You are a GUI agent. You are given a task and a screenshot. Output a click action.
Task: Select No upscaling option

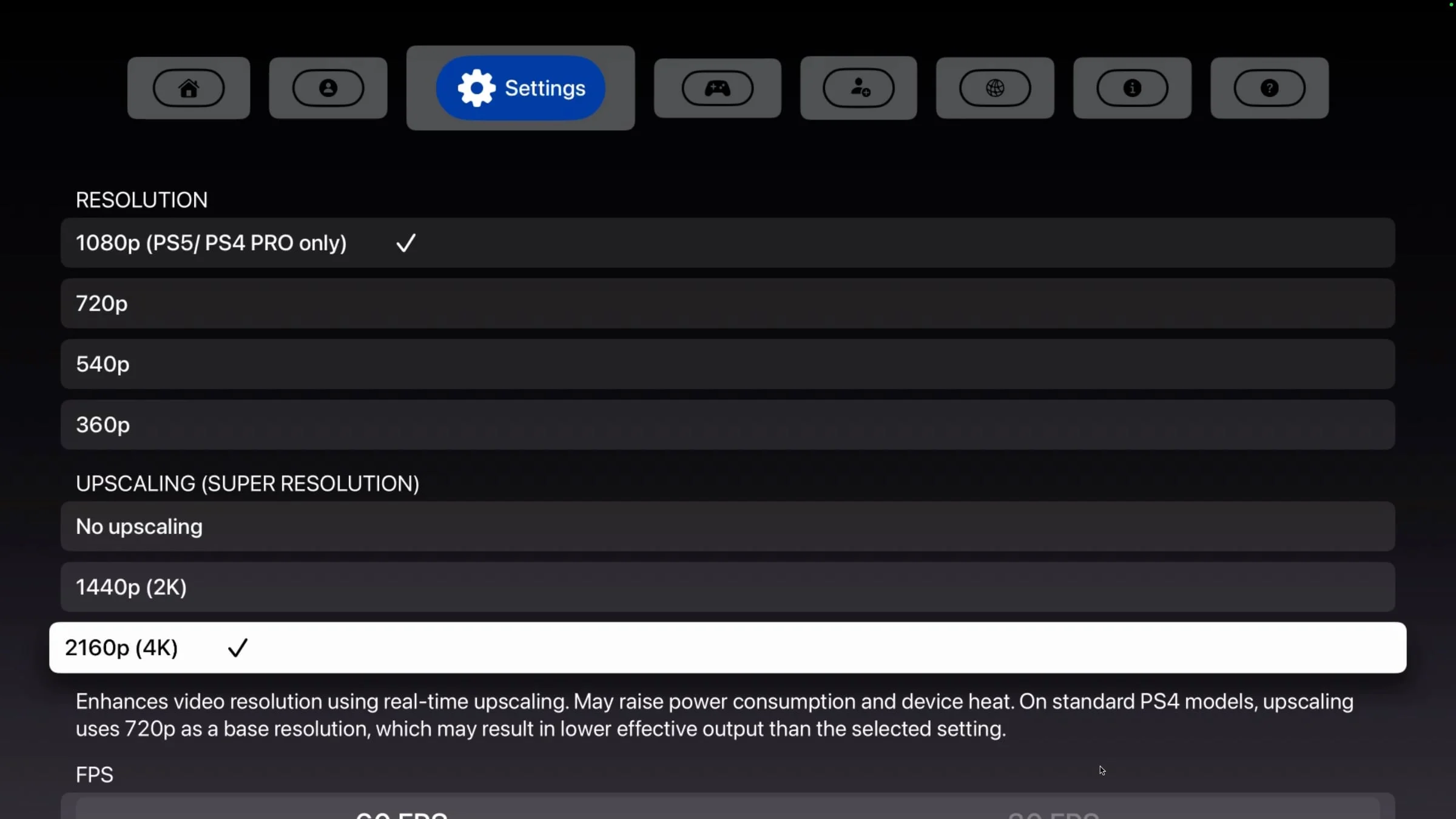pyautogui.click(x=728, y=526)
